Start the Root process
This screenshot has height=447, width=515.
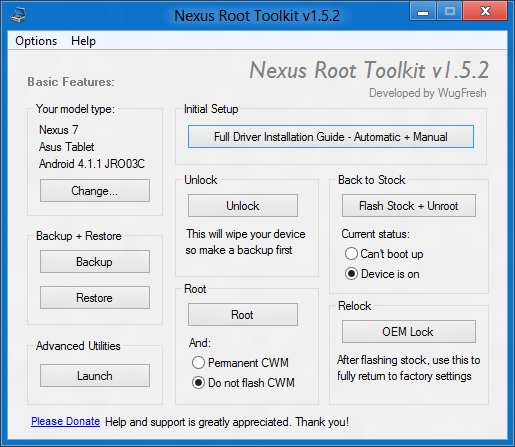[243, 314]
